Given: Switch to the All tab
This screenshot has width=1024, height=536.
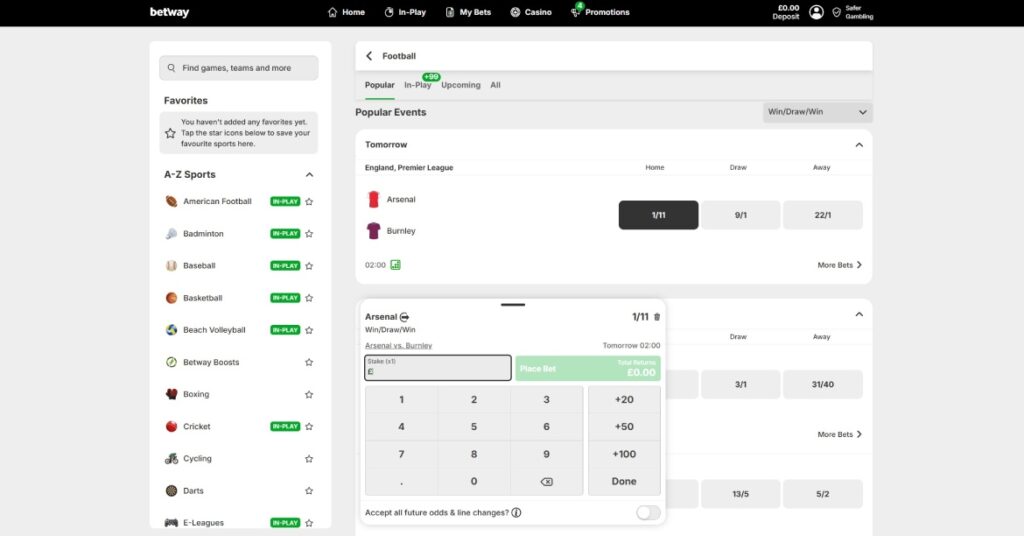Looking at the screenshot, I should point(496,85).
